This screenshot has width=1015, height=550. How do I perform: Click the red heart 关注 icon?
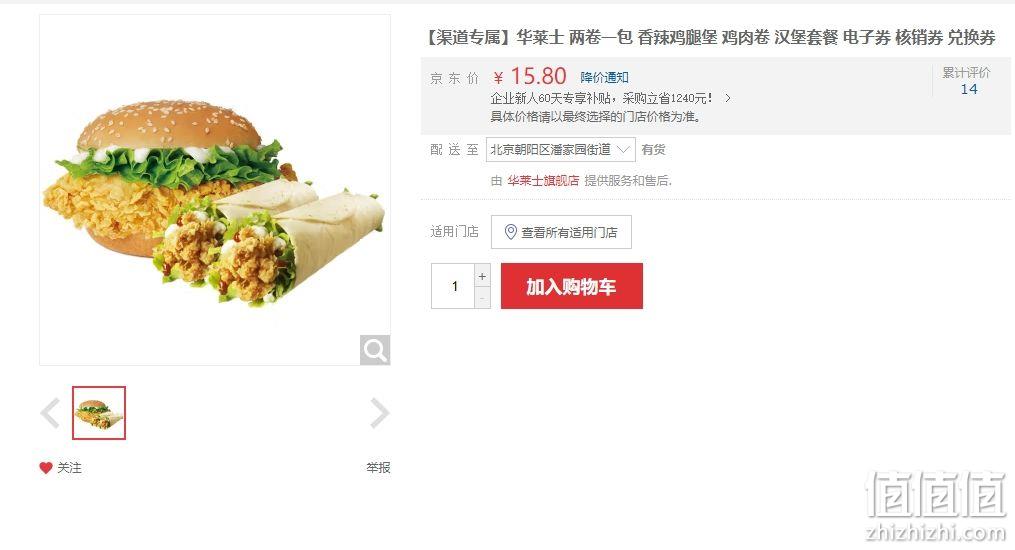[x=45, y=468]
